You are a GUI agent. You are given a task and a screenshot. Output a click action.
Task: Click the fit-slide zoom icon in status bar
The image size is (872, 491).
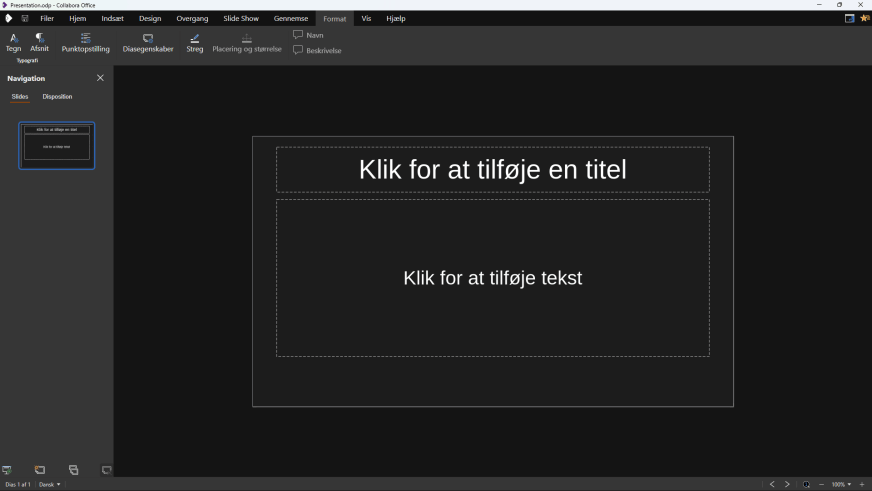(806, 484)
